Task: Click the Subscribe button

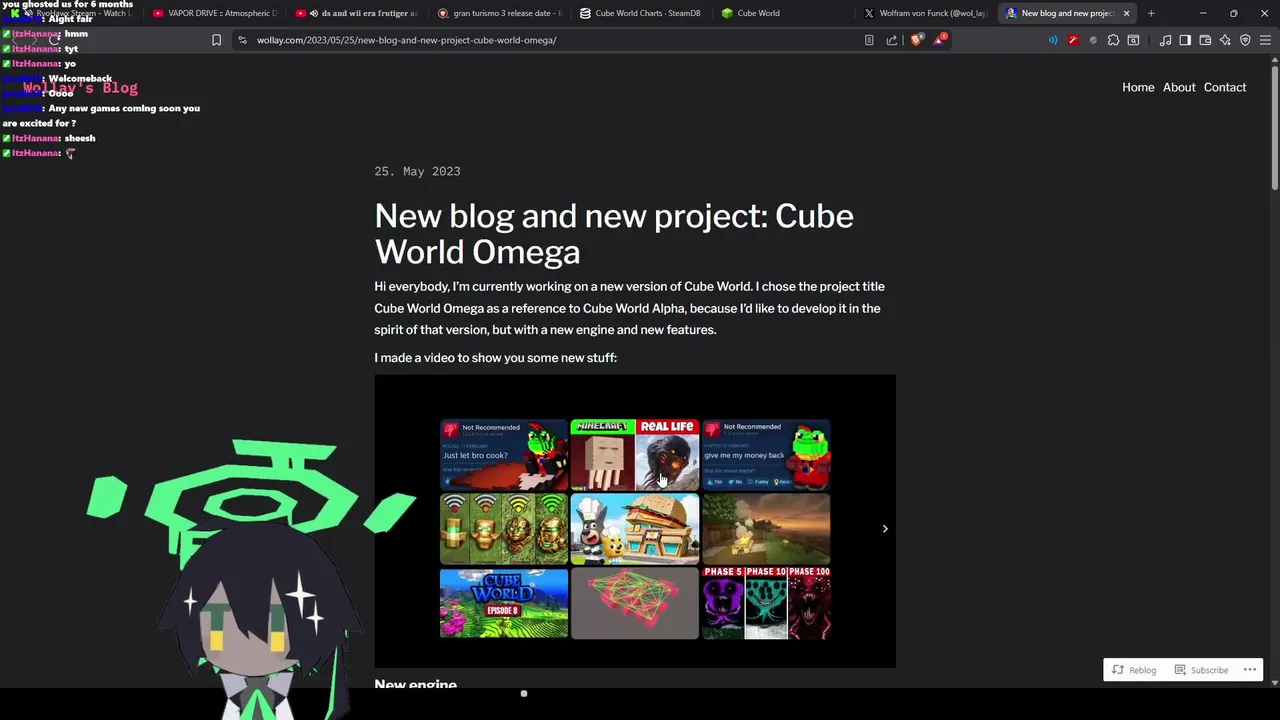Action: tap(1201, 670)
